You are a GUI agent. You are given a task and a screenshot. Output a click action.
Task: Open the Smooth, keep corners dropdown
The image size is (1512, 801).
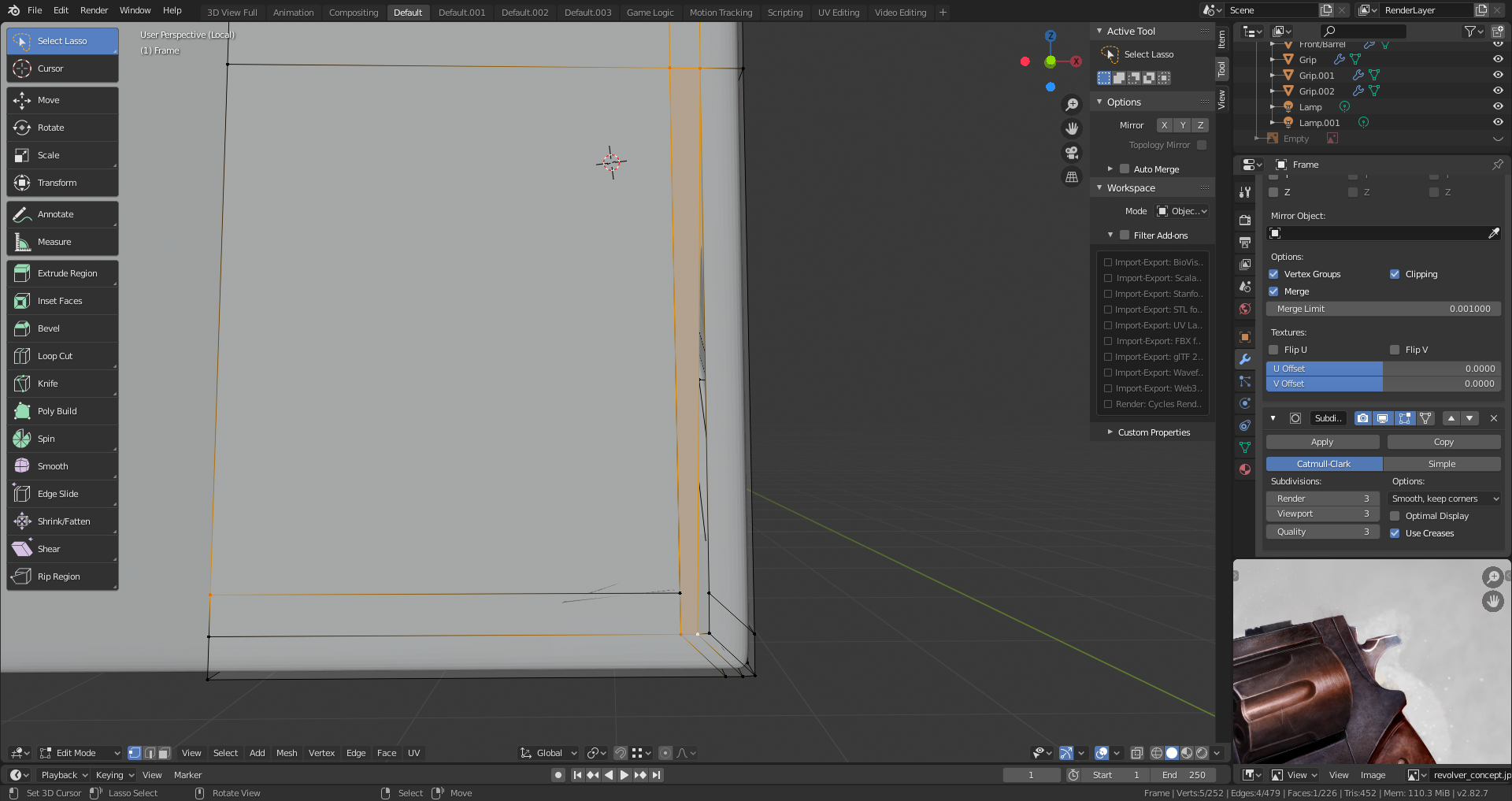[x=1443, y=499]
